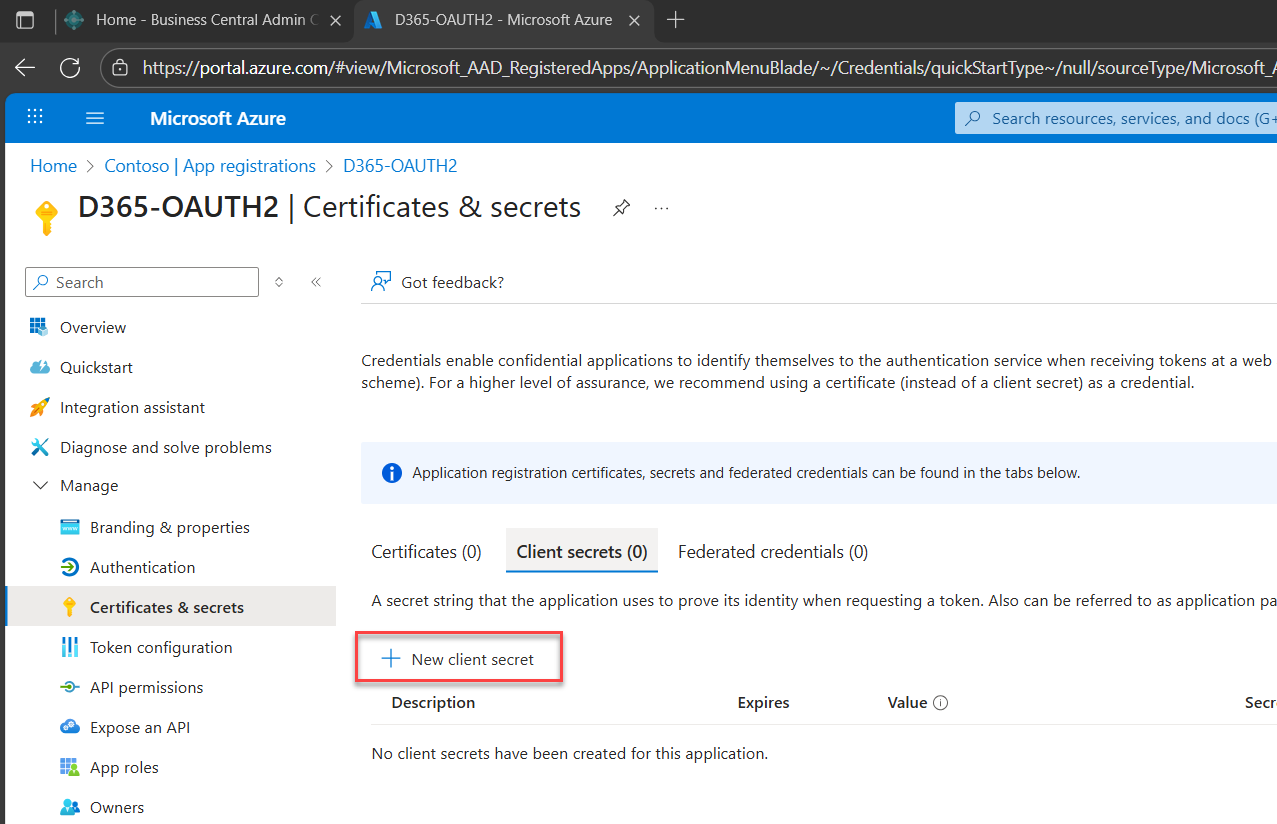
Task: Click the Branding & properties icon
Action: [x=69, y=527]
